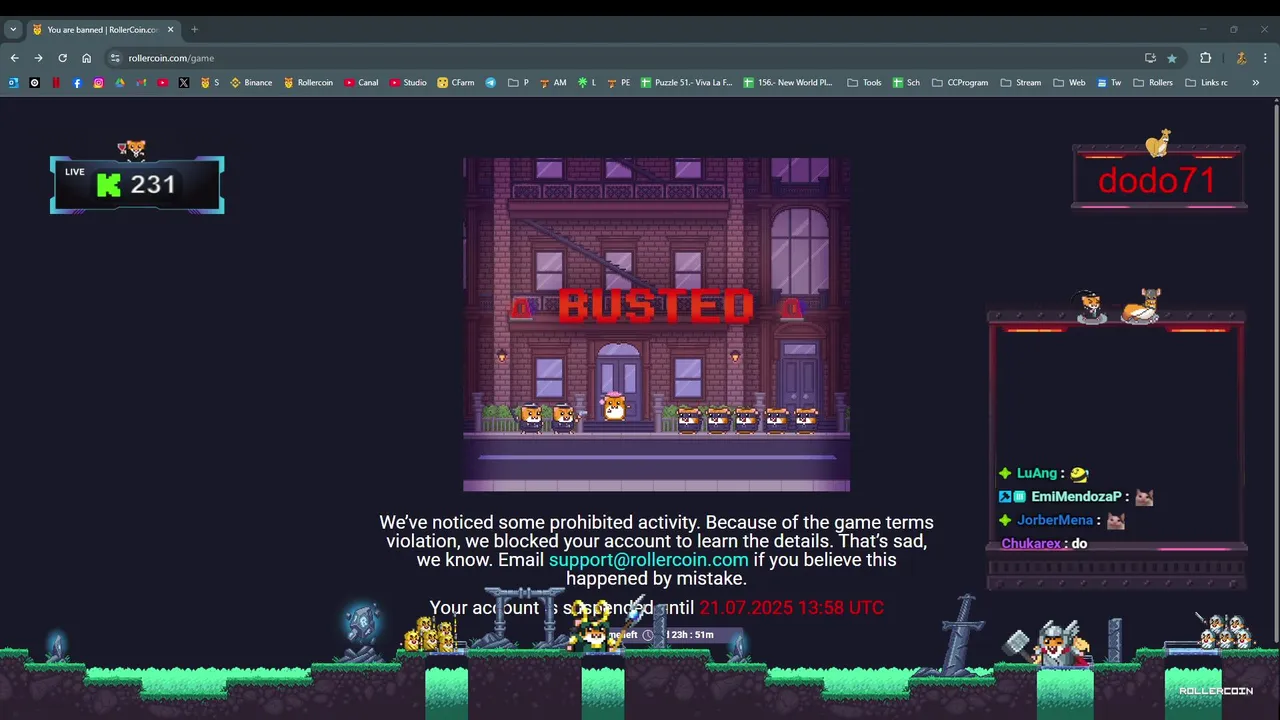Image resolution: width=1280 pixels, height=720 pixels.
Task: Open the AM bookmark
Action: [552, 83]
